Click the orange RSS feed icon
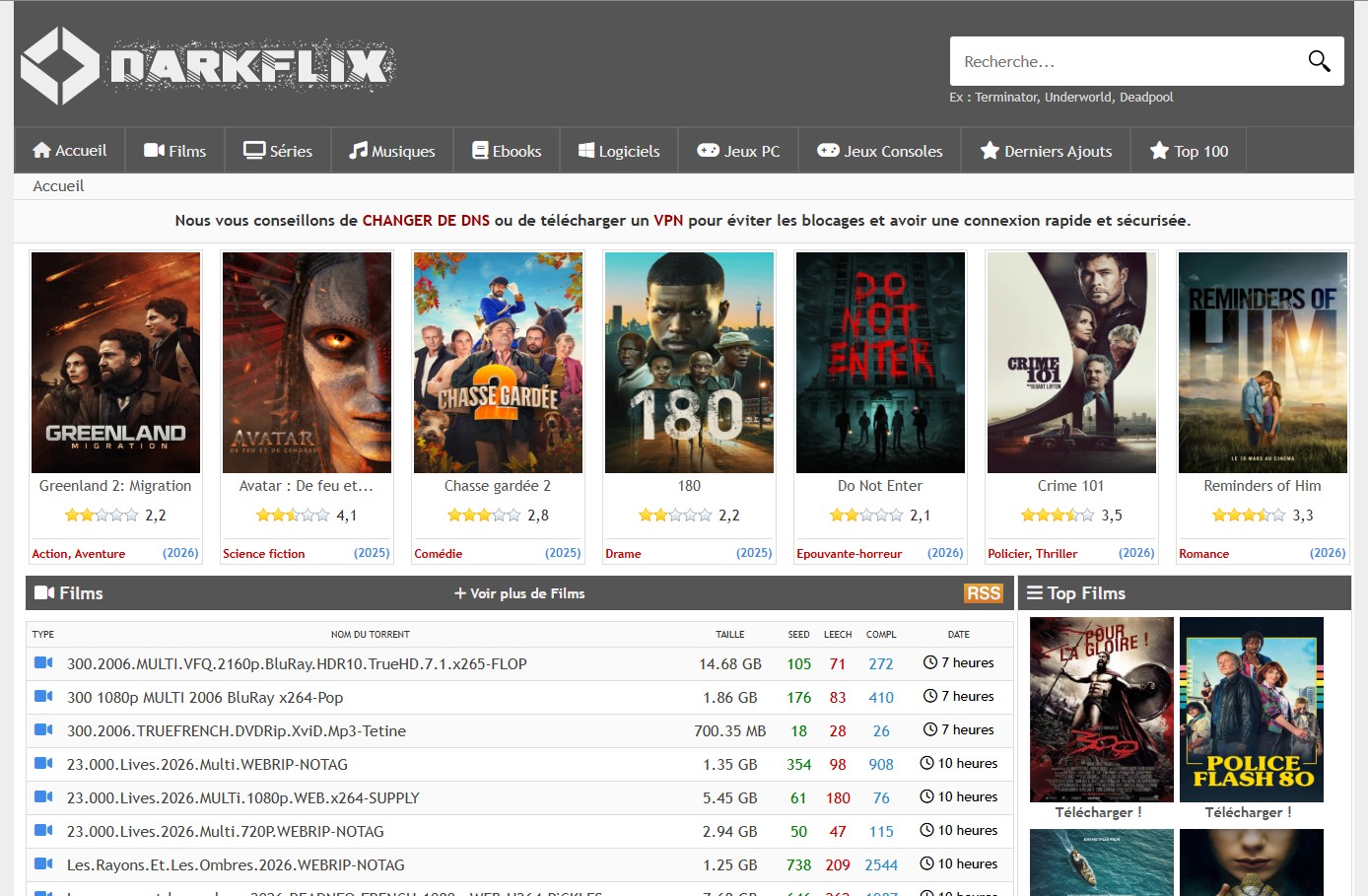This screenshot has width=1368, height=896. point(984,593)
